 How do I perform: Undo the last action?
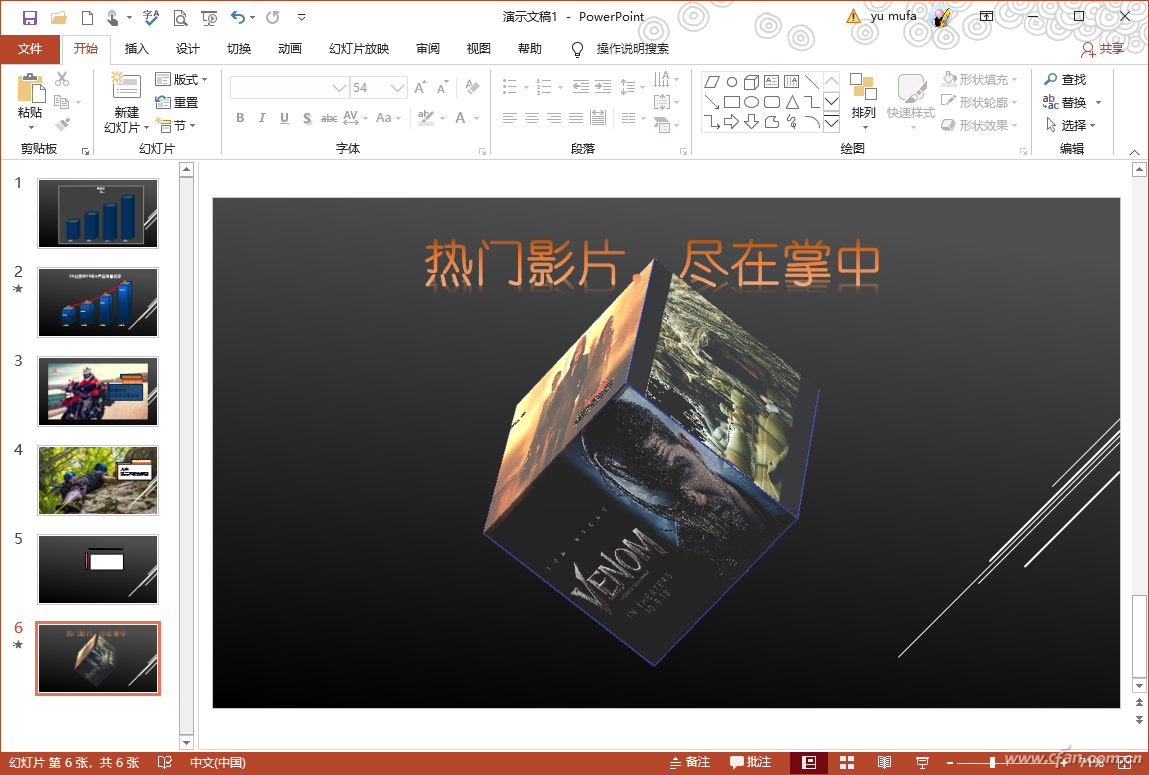click(237, 18)
